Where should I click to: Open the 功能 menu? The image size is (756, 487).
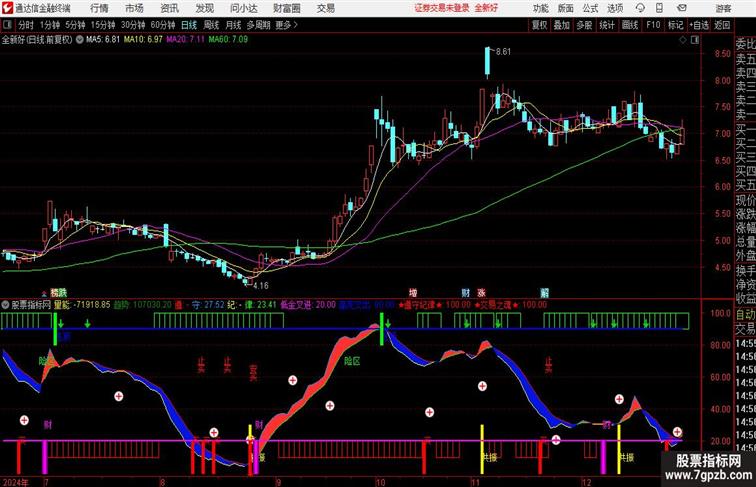point(540,8)
